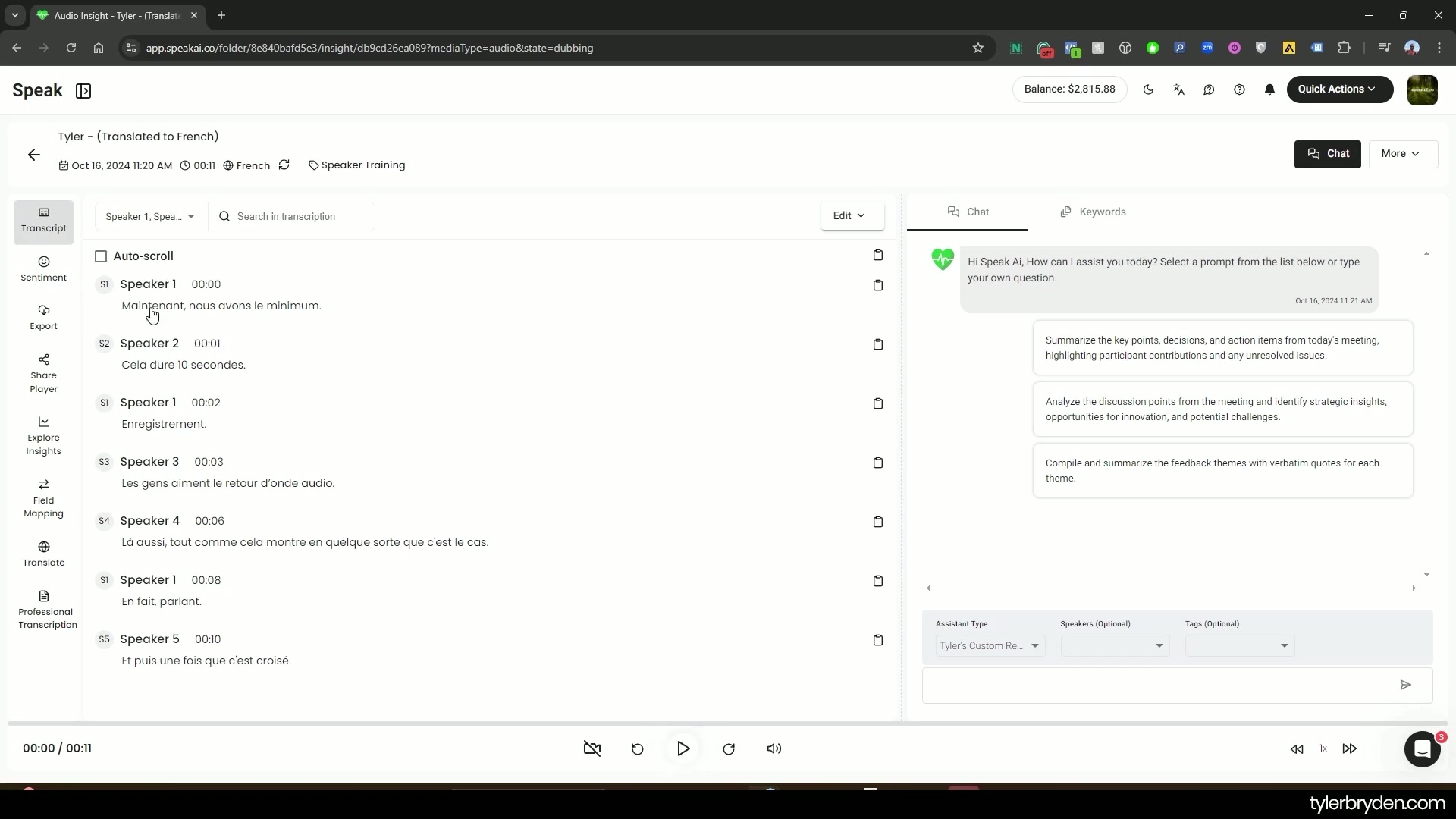
Task: Open Translate in the sidebar
Action: pos(43,554)
